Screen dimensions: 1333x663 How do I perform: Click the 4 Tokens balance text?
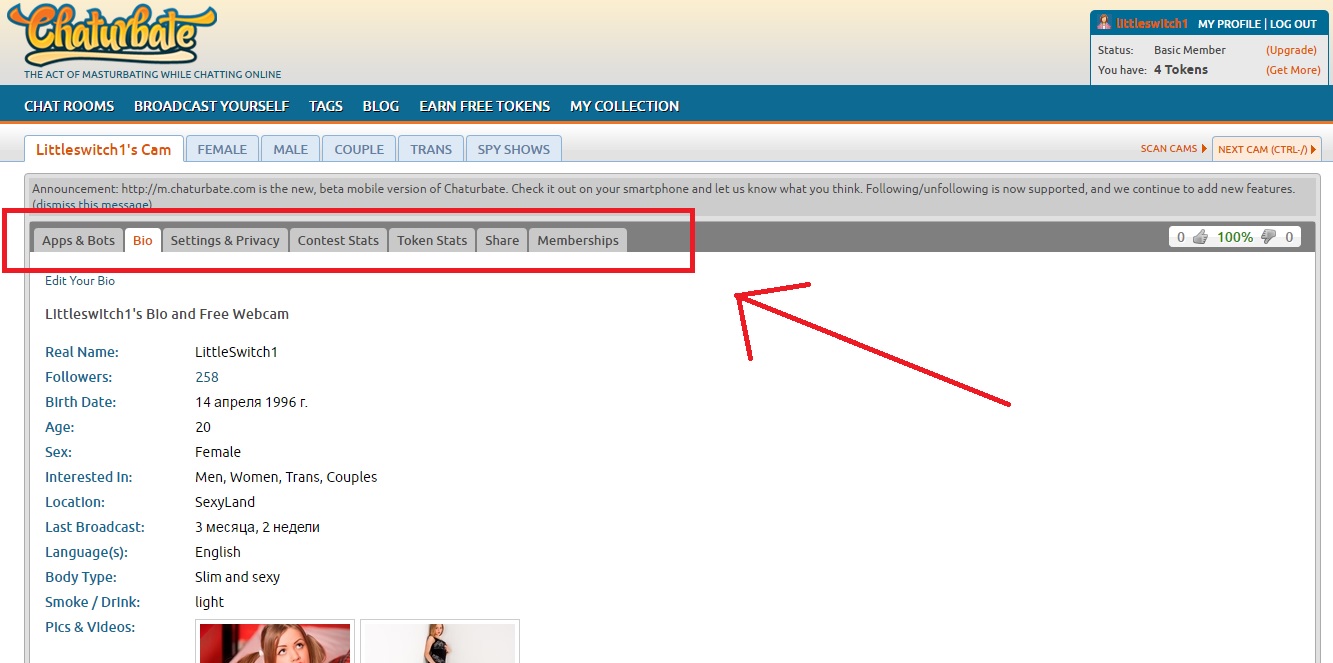1181,70
